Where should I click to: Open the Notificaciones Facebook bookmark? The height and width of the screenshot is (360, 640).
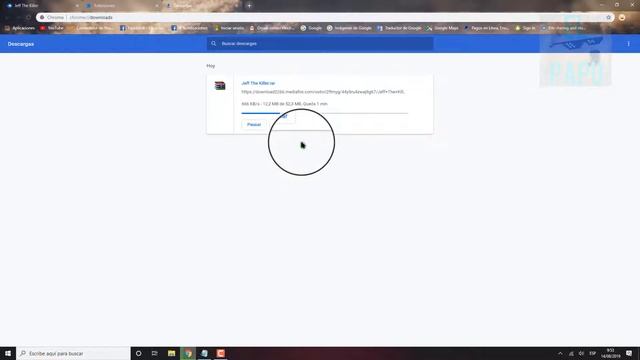pyautogui.click(x=190, y=28)
